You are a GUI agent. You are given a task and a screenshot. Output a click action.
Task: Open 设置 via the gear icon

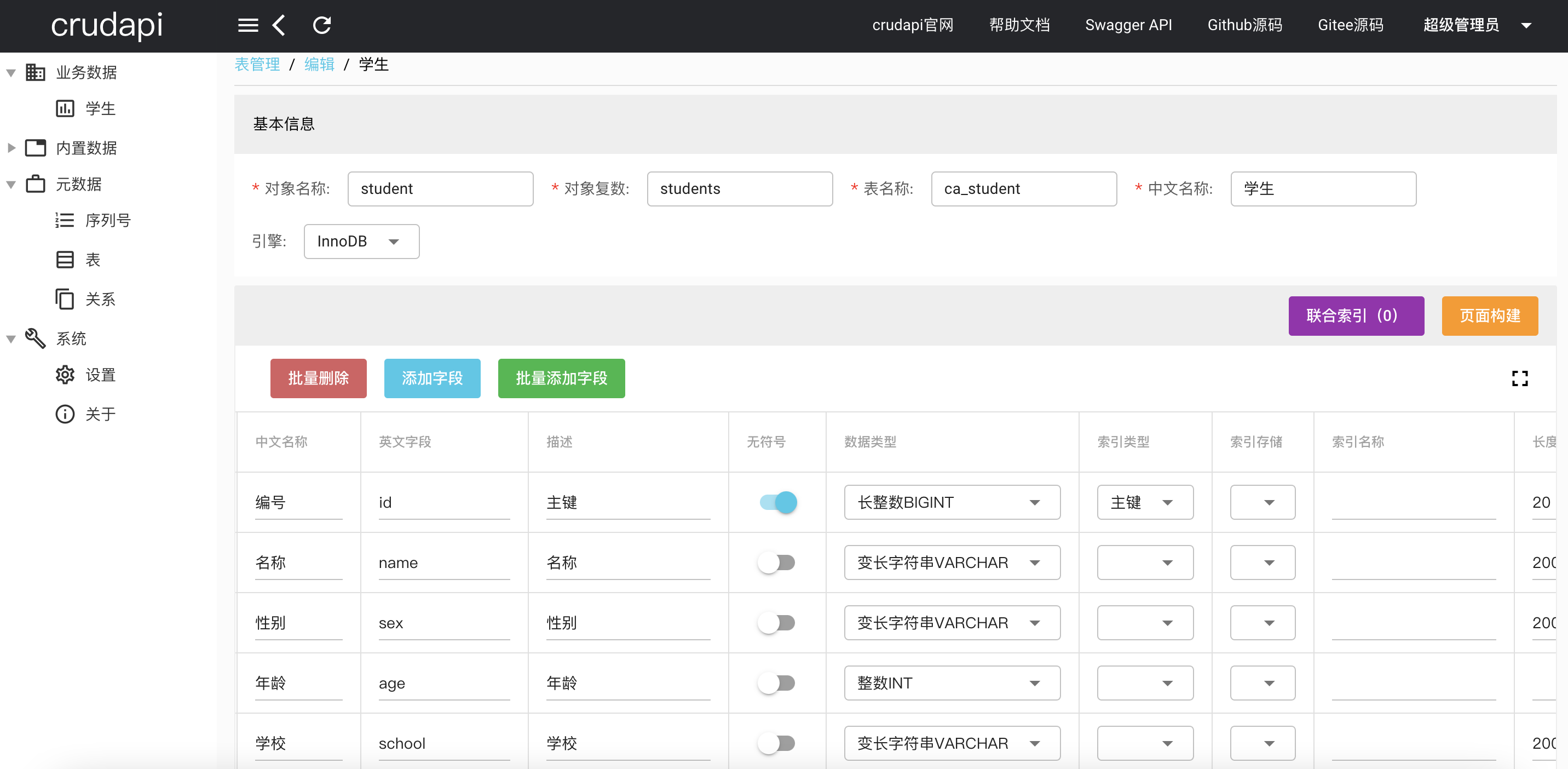coord(65,375)
